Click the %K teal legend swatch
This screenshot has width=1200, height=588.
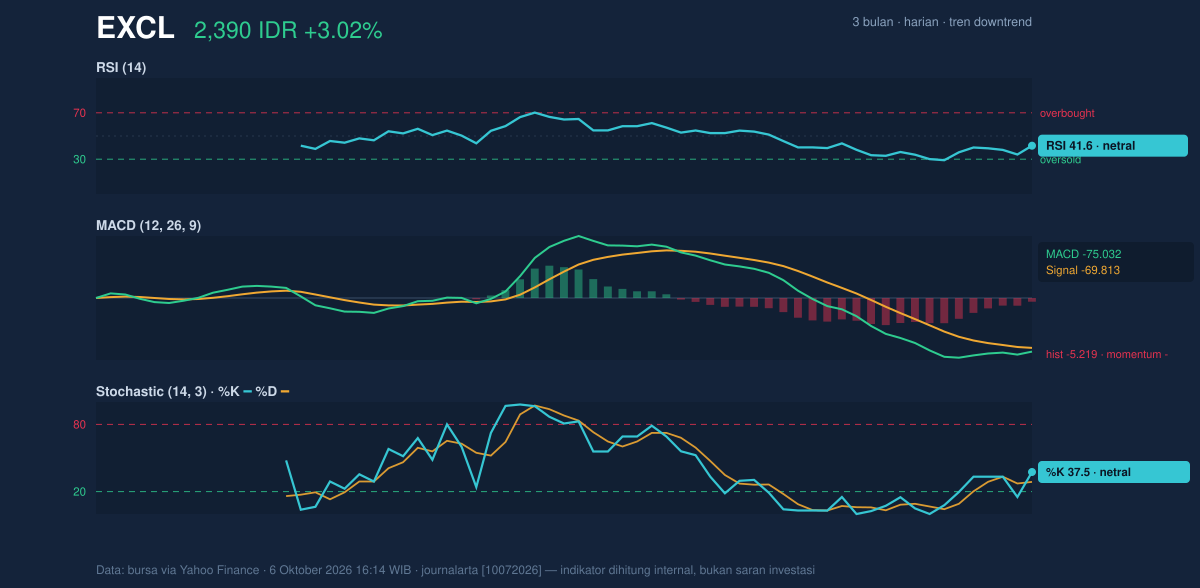click(x=247, y=392)
